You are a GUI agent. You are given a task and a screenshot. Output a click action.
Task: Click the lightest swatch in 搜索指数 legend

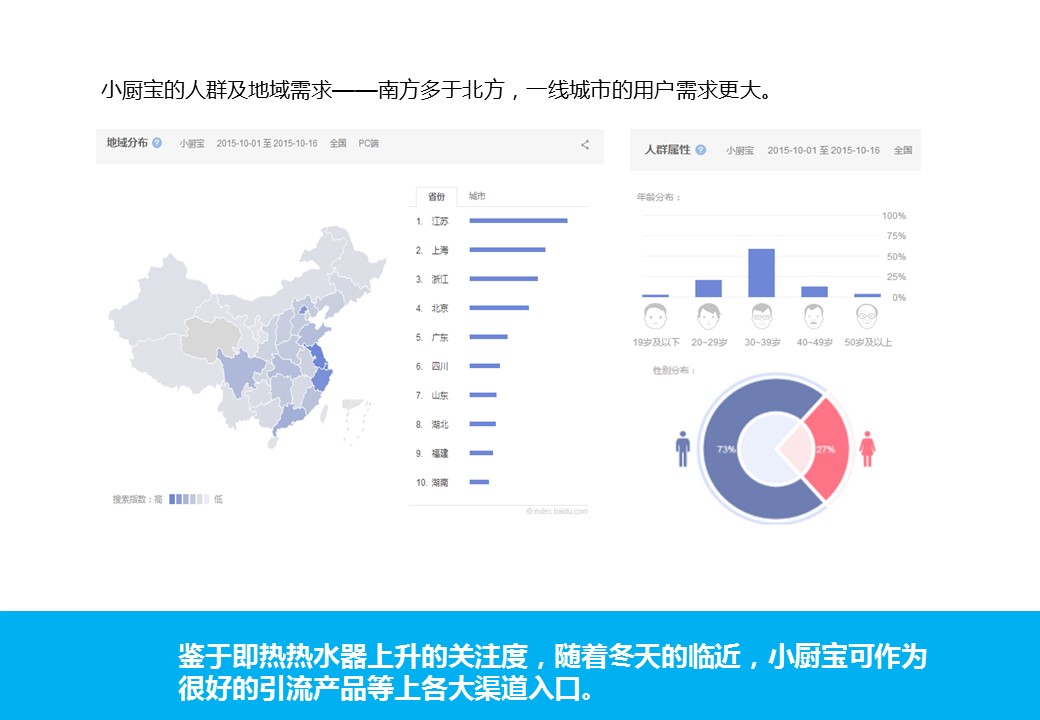tap(206, 499)
